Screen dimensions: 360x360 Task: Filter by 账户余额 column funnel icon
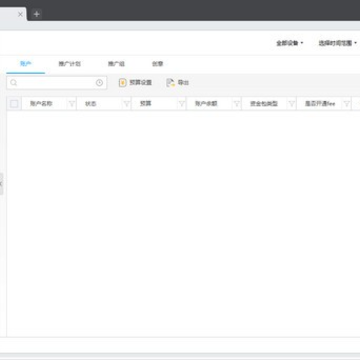[237, 104]
